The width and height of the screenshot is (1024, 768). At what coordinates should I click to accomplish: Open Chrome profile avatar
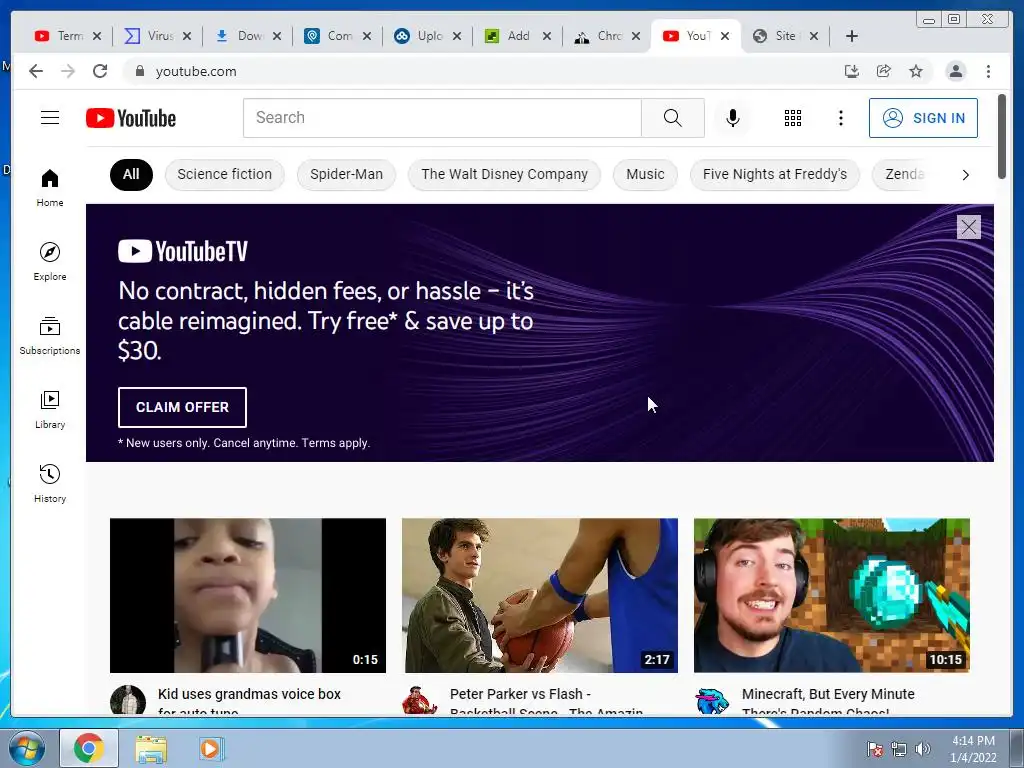955,71
